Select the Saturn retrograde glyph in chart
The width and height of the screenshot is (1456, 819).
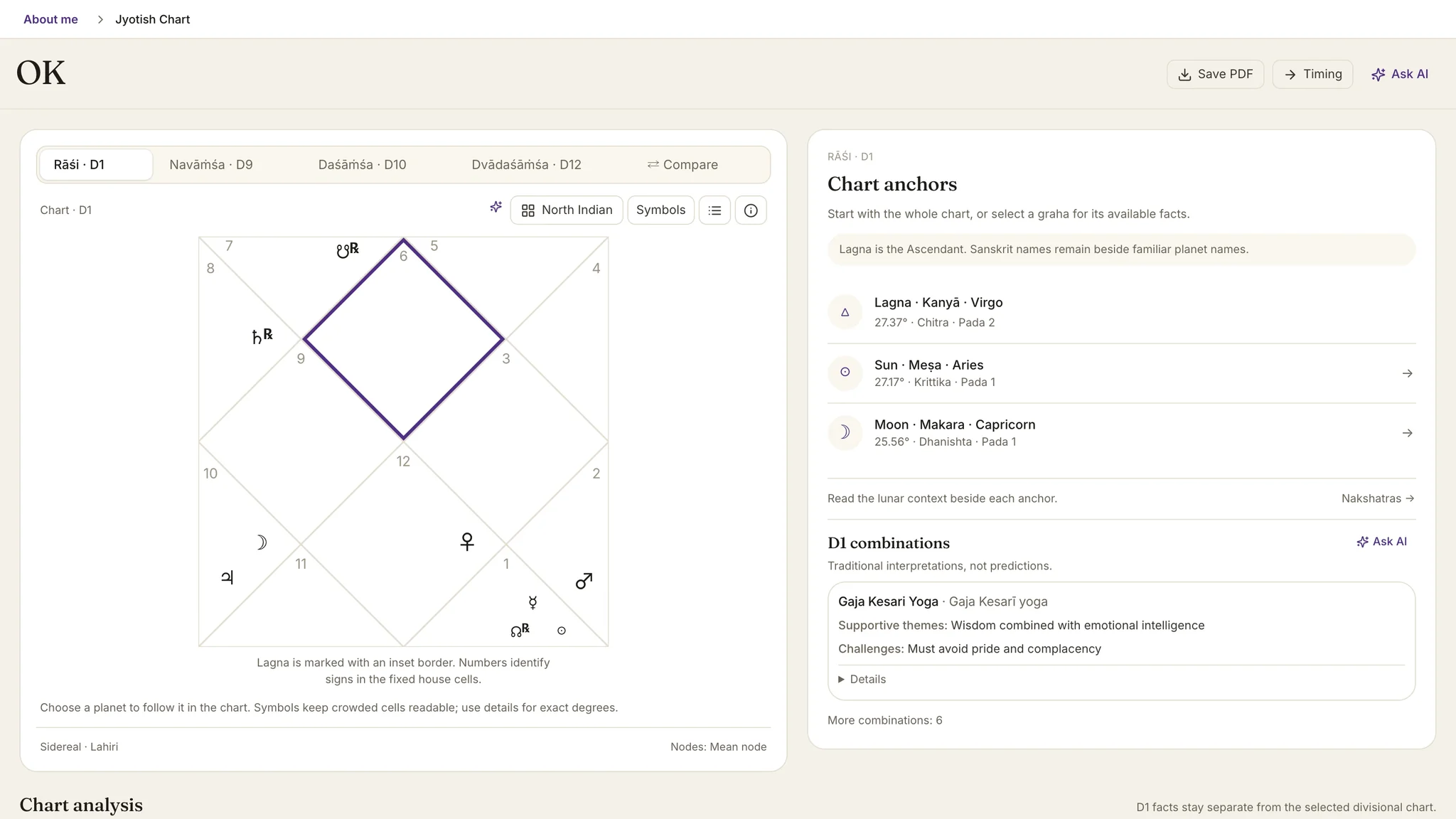click(262, 336)
